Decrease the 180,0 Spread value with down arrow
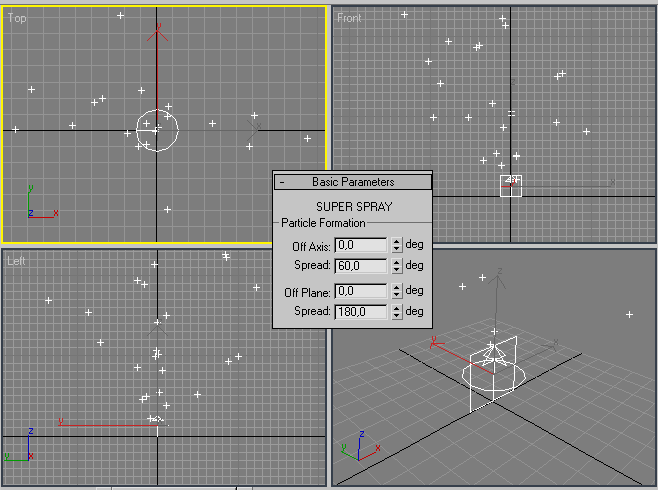The width and height of the screenshot is (658, 490). [x=396, y=315]
